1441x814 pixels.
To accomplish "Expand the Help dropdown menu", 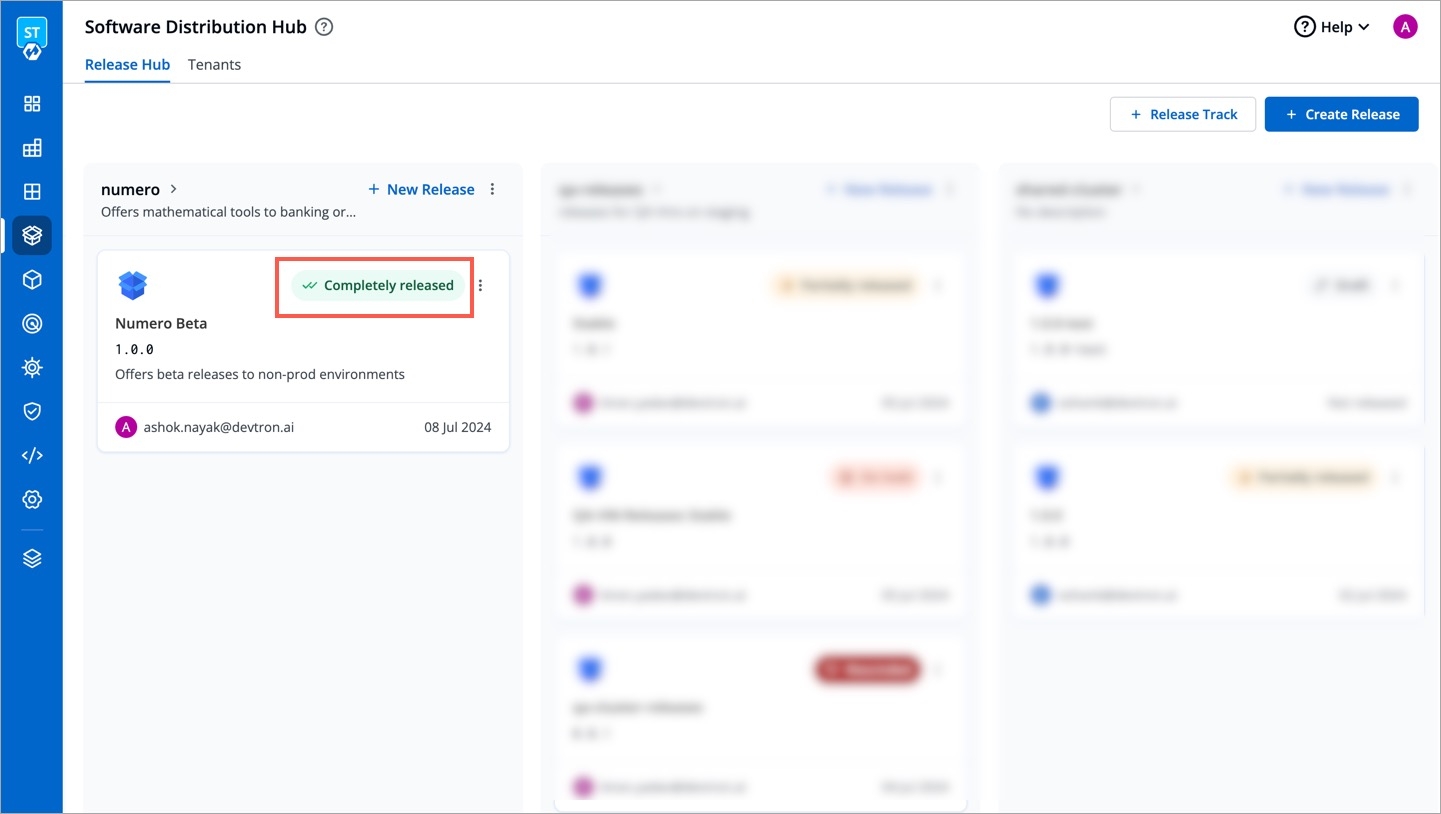I will click(1332, 27).
